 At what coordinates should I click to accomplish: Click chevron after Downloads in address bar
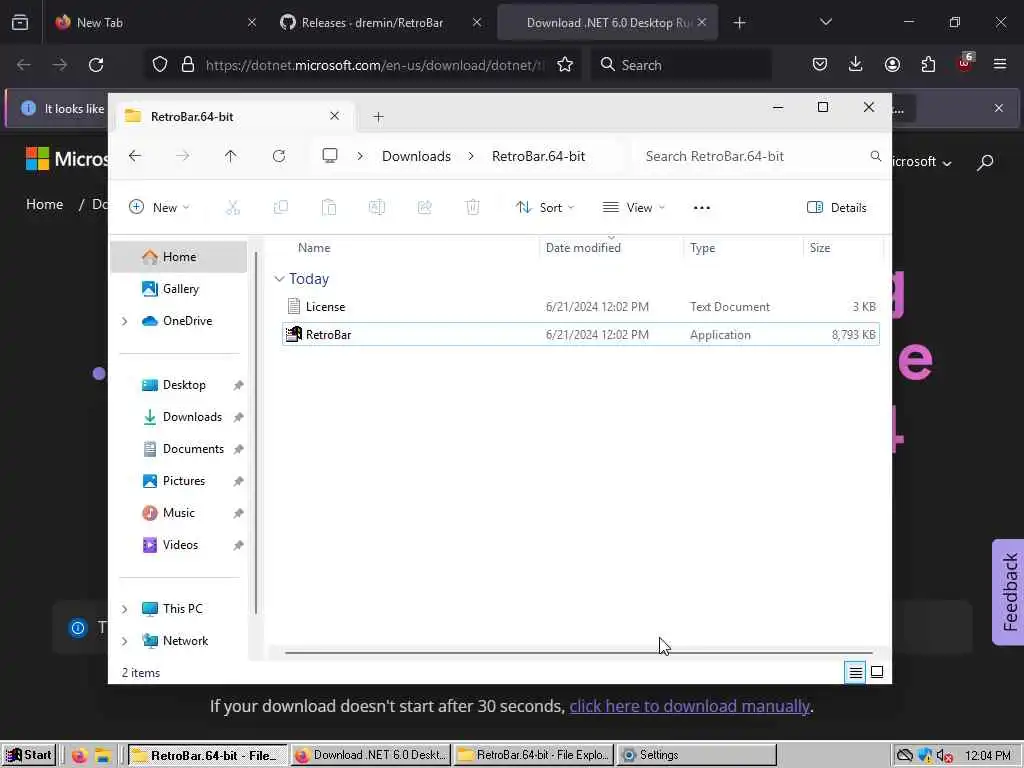(x=471, y=156)
